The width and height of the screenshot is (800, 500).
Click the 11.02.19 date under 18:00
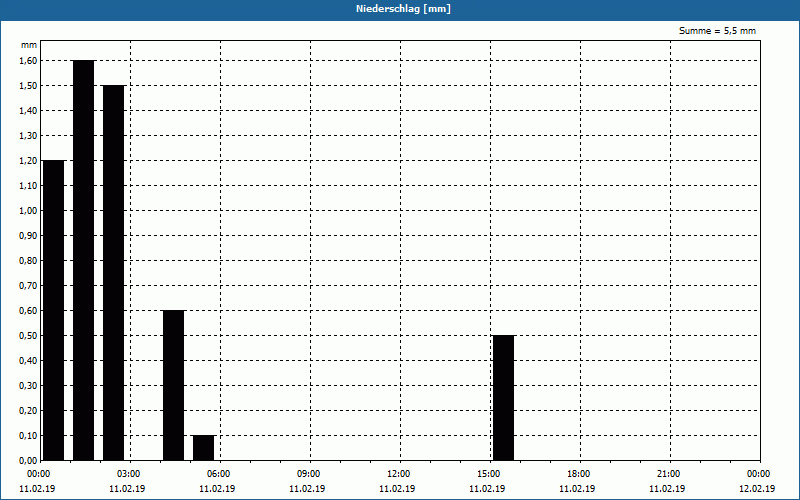[577, 489]
